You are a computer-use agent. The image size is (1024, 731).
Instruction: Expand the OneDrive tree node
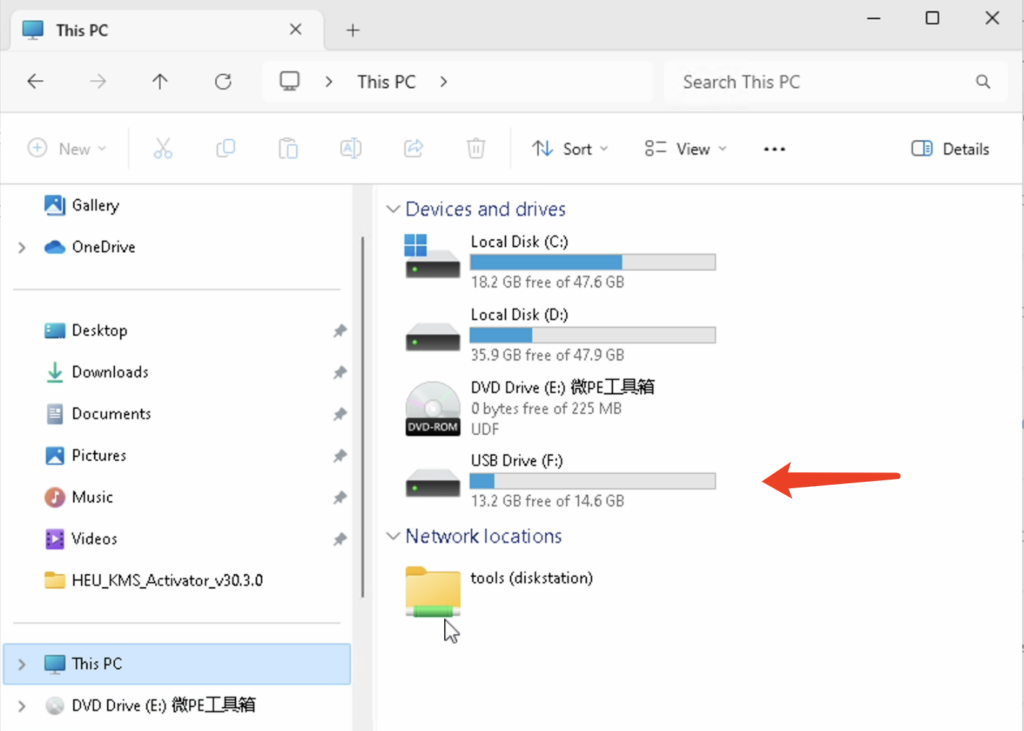[x=22, y=247]
